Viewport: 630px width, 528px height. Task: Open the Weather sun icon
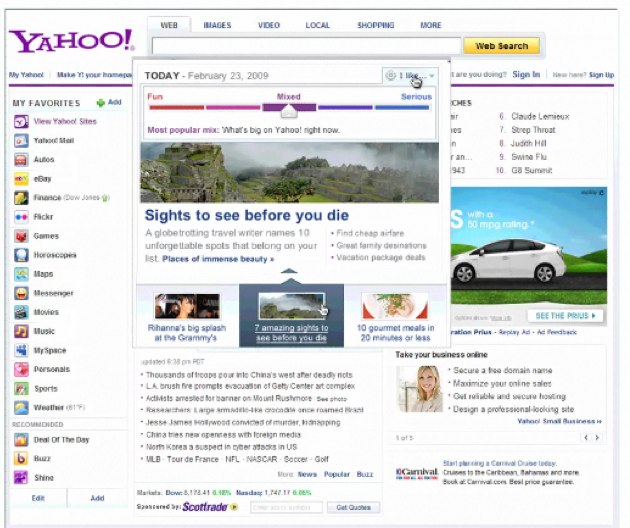click(x=21, y=407)
